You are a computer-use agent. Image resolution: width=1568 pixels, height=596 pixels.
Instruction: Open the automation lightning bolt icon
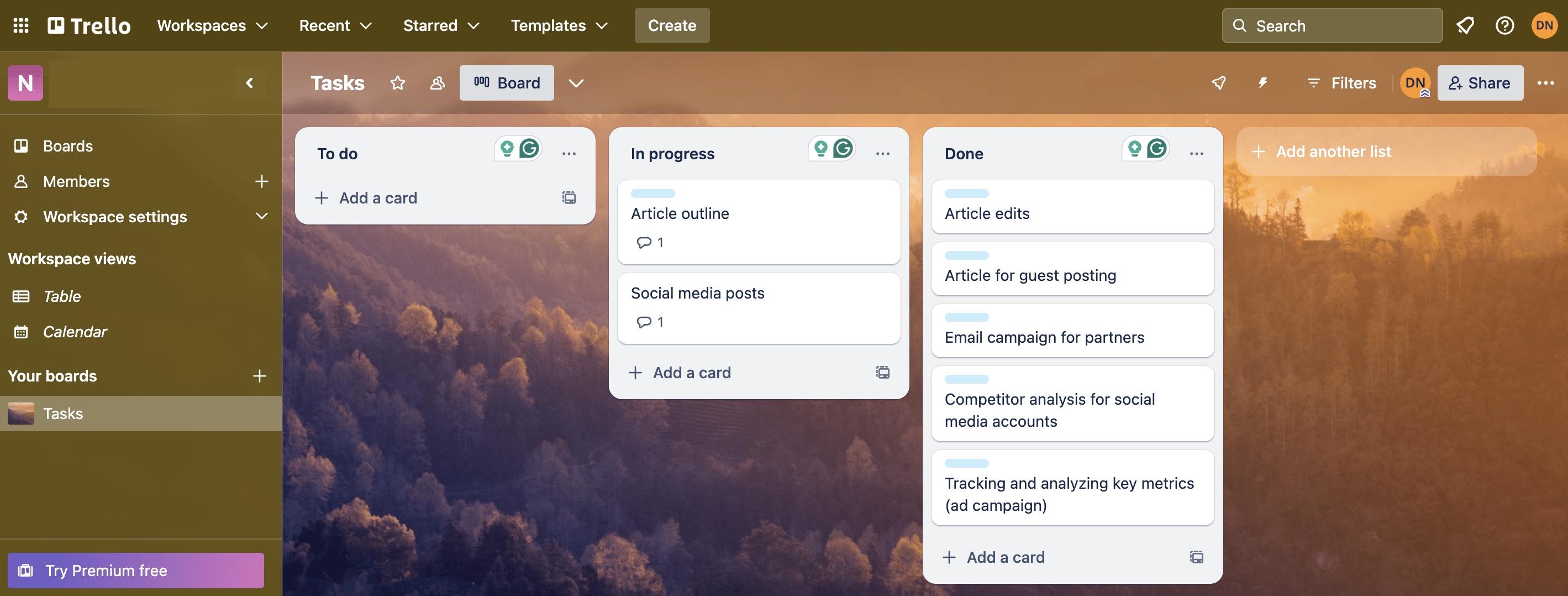[x=1263, y=83]
